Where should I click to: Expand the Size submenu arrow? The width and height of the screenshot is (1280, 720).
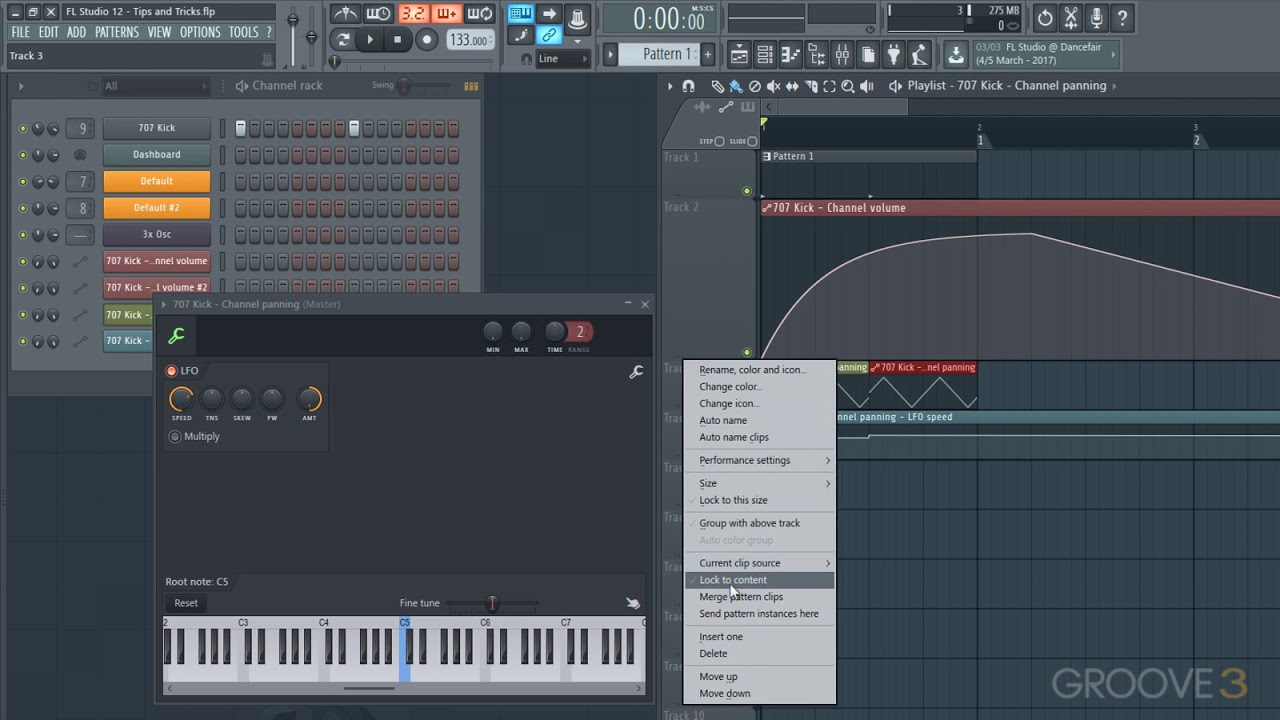pyautogui.click(x=828, y=484)
